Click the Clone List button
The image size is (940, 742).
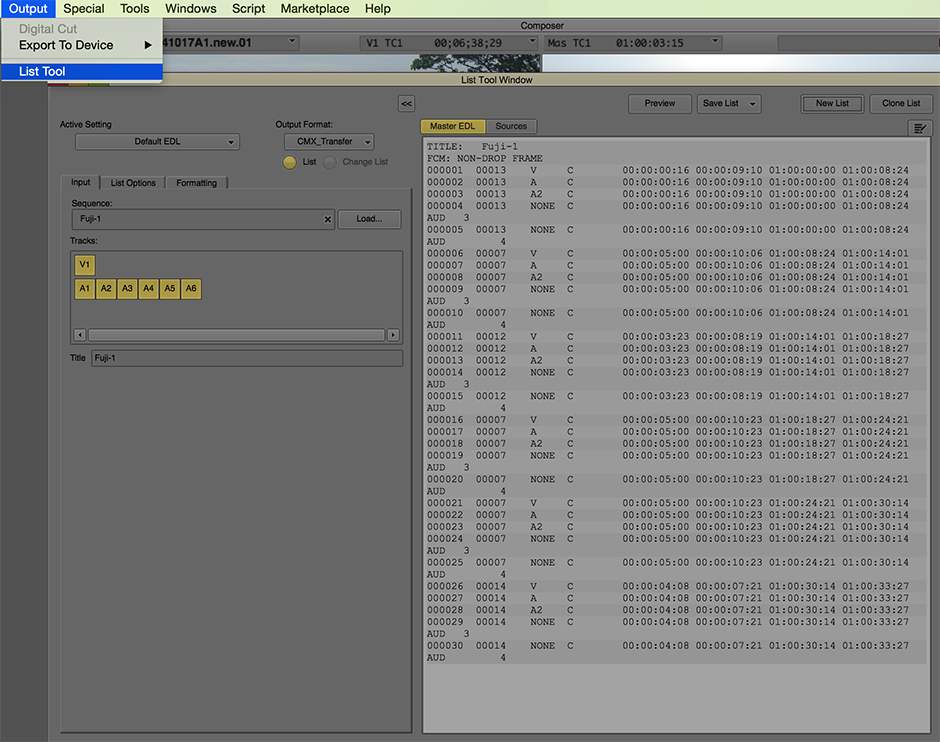coord(900,104)
